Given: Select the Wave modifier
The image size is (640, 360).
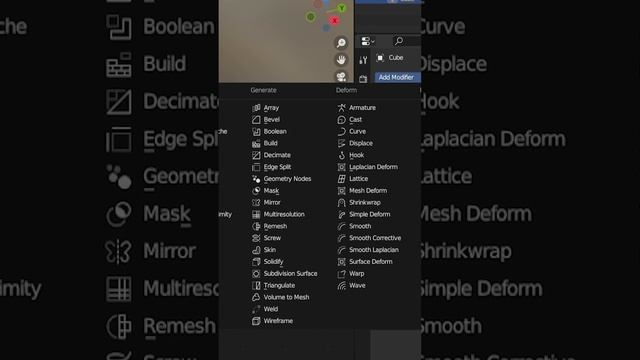Looking at the screenshot, I should 357,285.
